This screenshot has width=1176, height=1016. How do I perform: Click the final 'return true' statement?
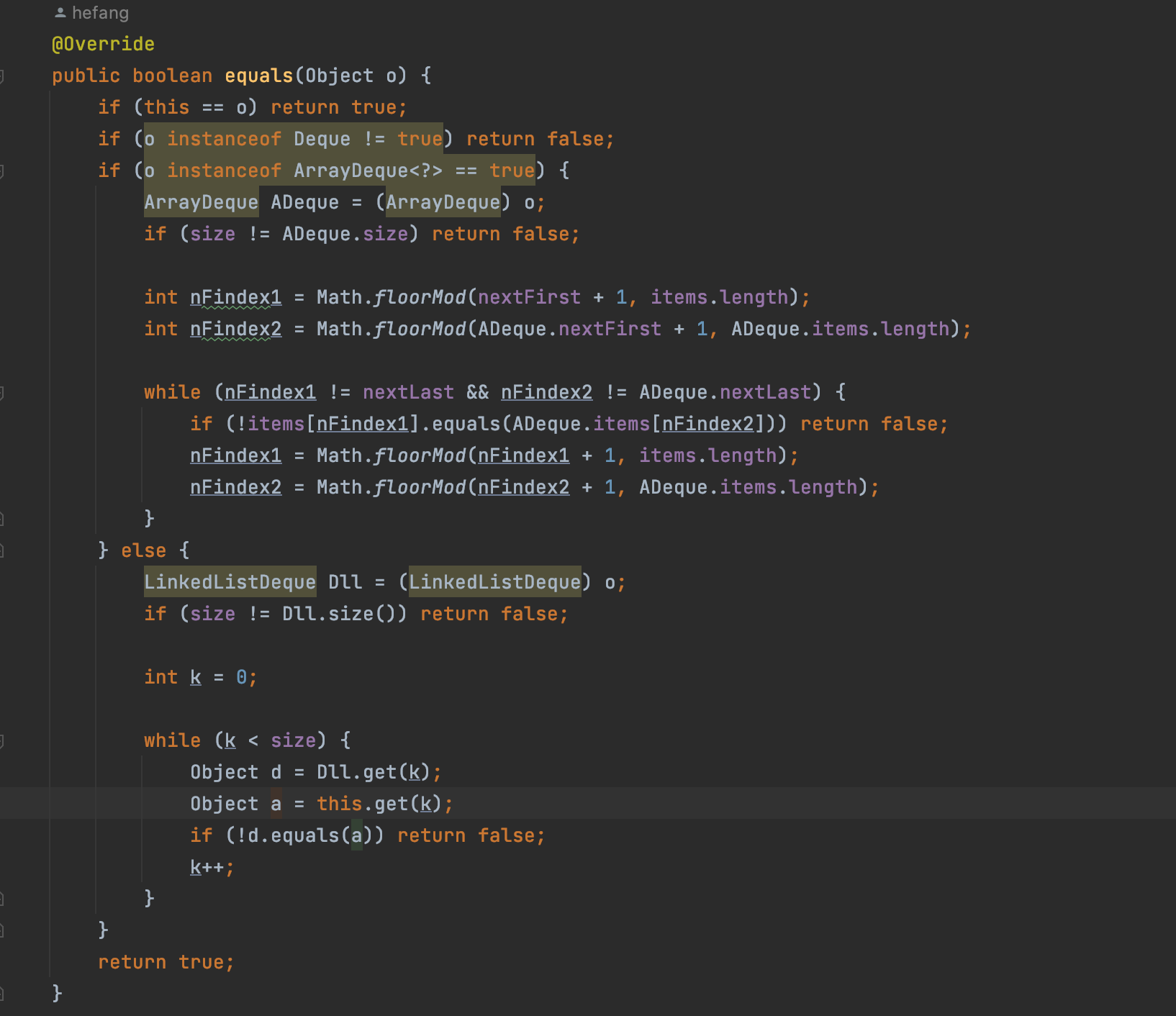(166, 962)
